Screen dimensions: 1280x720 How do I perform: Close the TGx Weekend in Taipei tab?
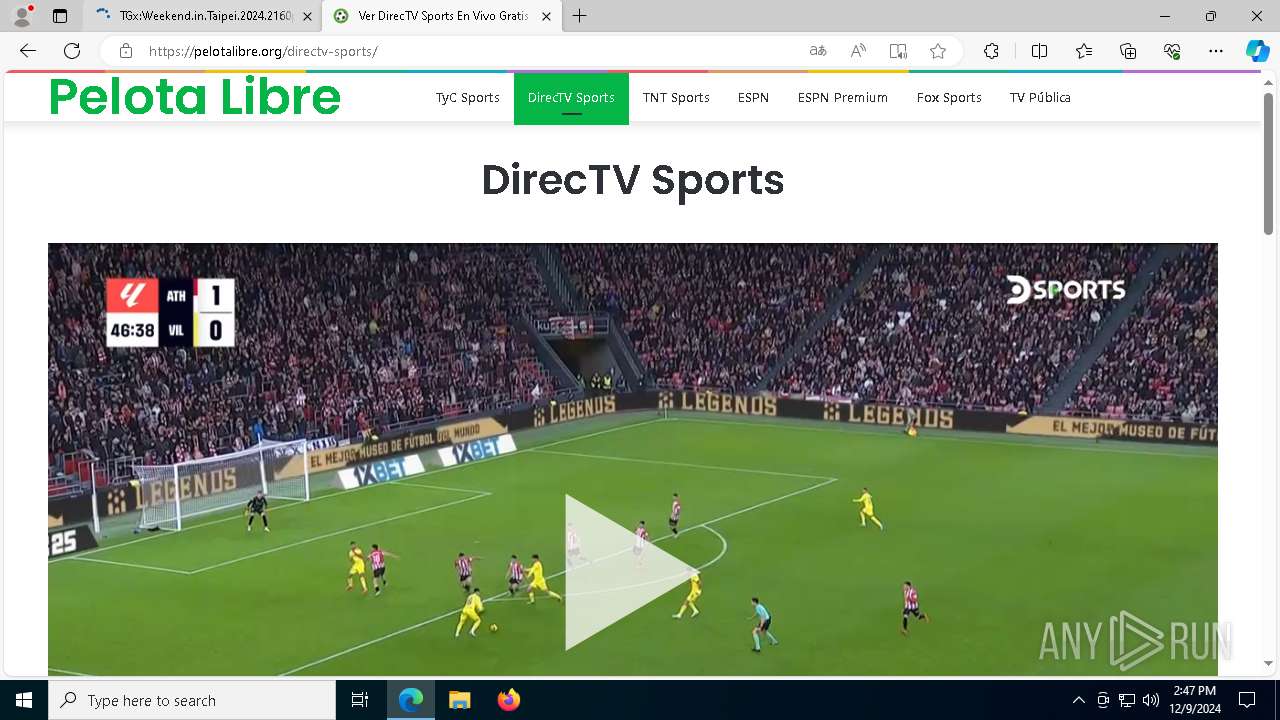tap(307, 16)
